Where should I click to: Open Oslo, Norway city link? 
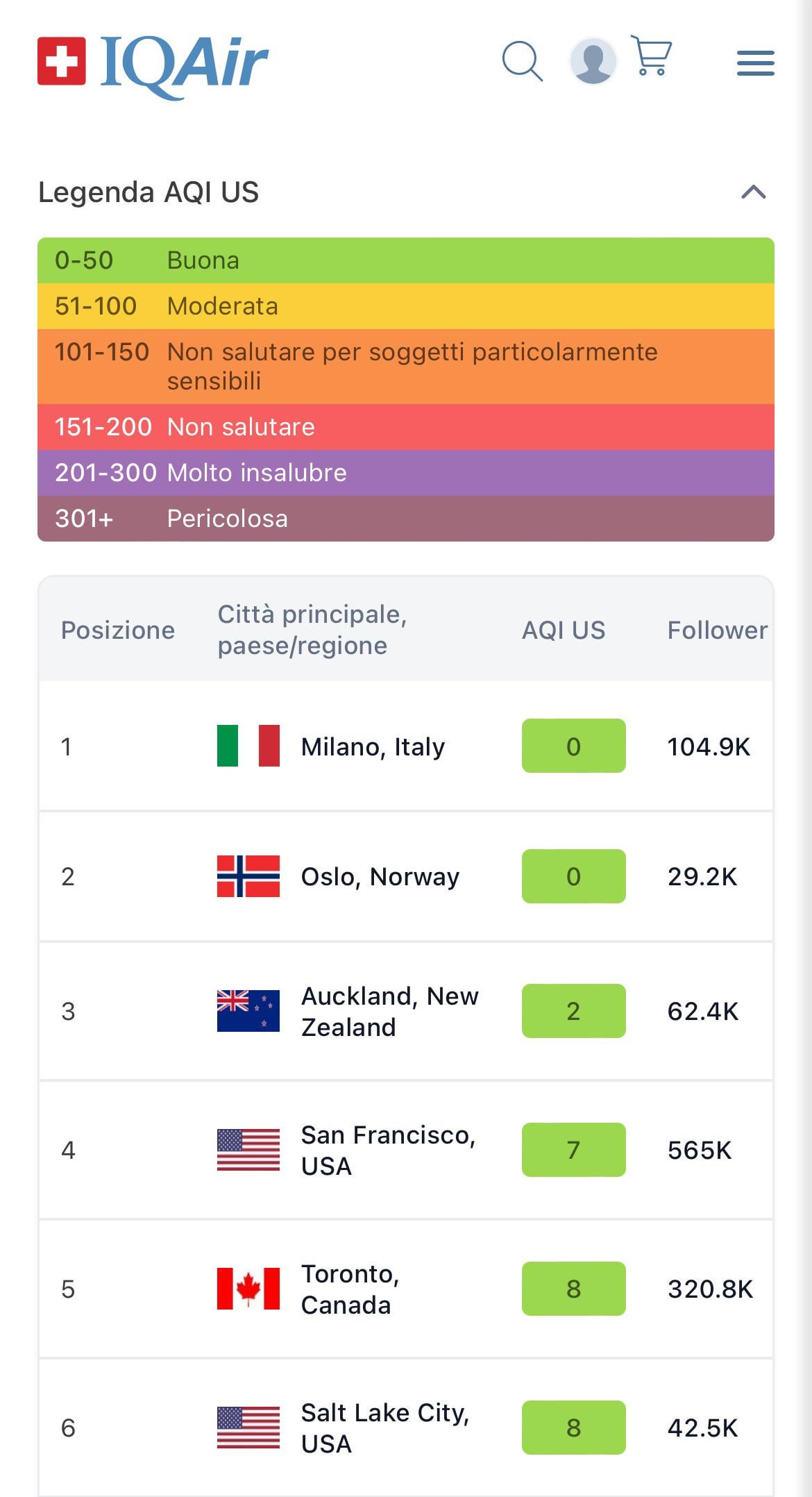tap(380, 876)
